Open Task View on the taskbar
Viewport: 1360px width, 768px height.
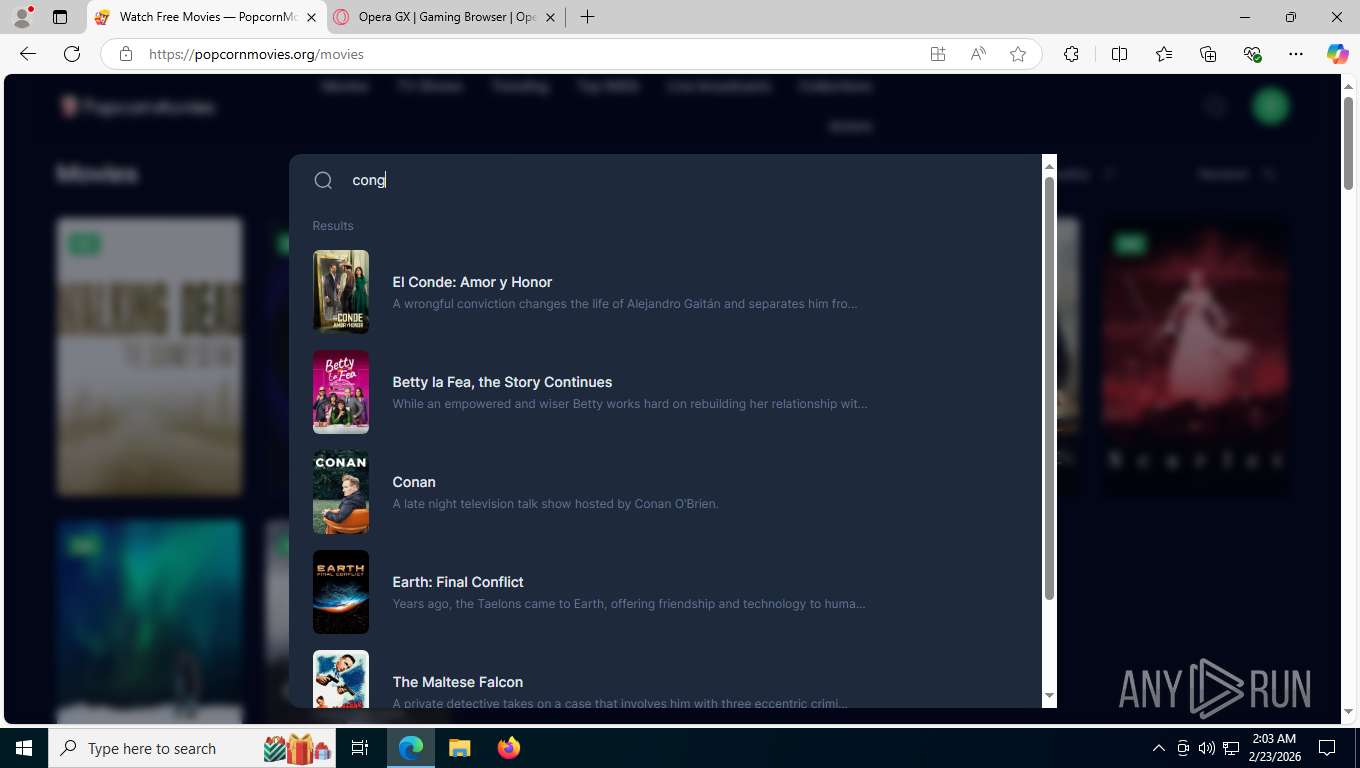(360, 748)
